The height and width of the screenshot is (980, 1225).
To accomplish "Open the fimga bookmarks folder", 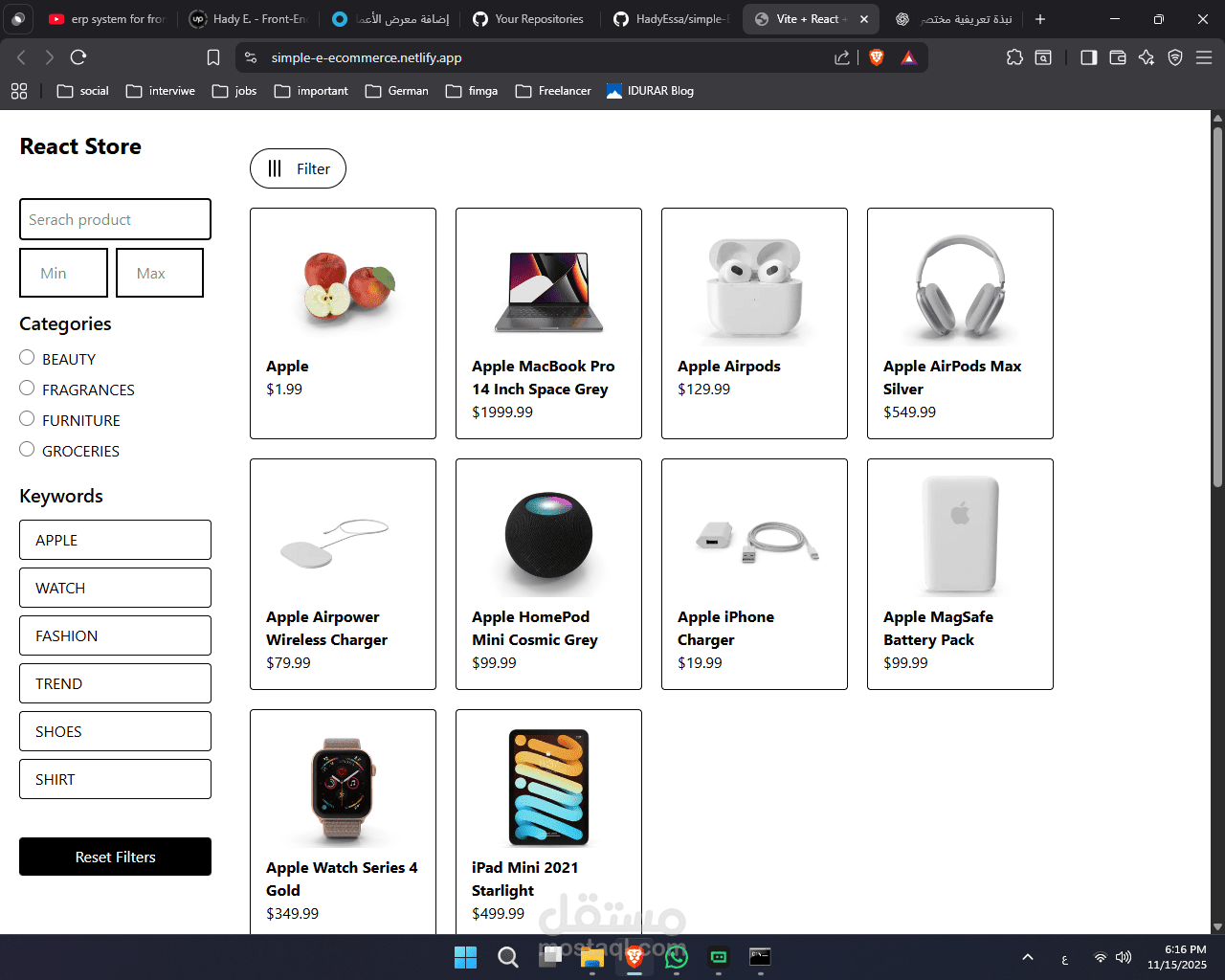I will coord(472,91).
